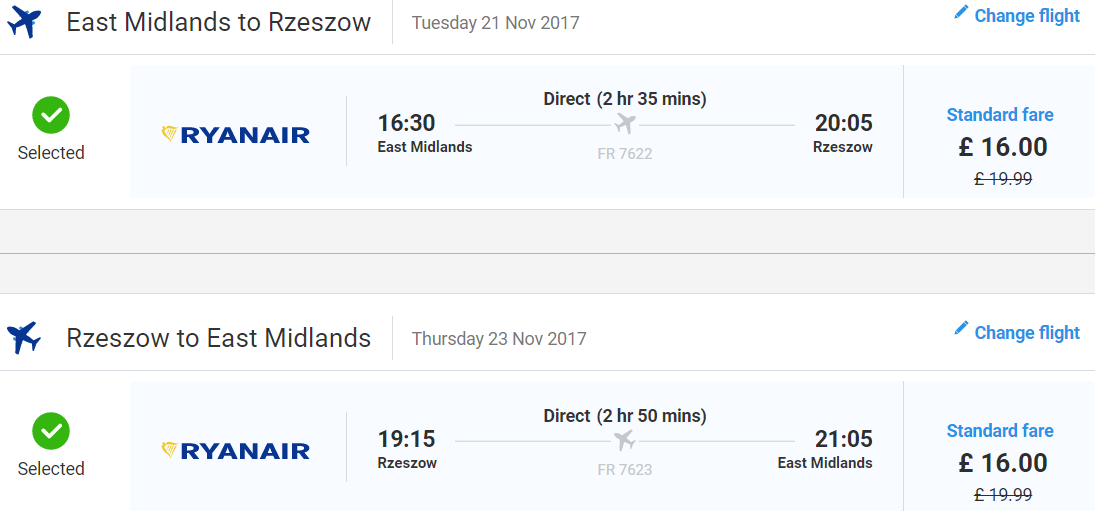Image resolution: width=1095 pixels, height=511 pixels.
Task: Click flight number FR 7622
Action: click(625, 154)
